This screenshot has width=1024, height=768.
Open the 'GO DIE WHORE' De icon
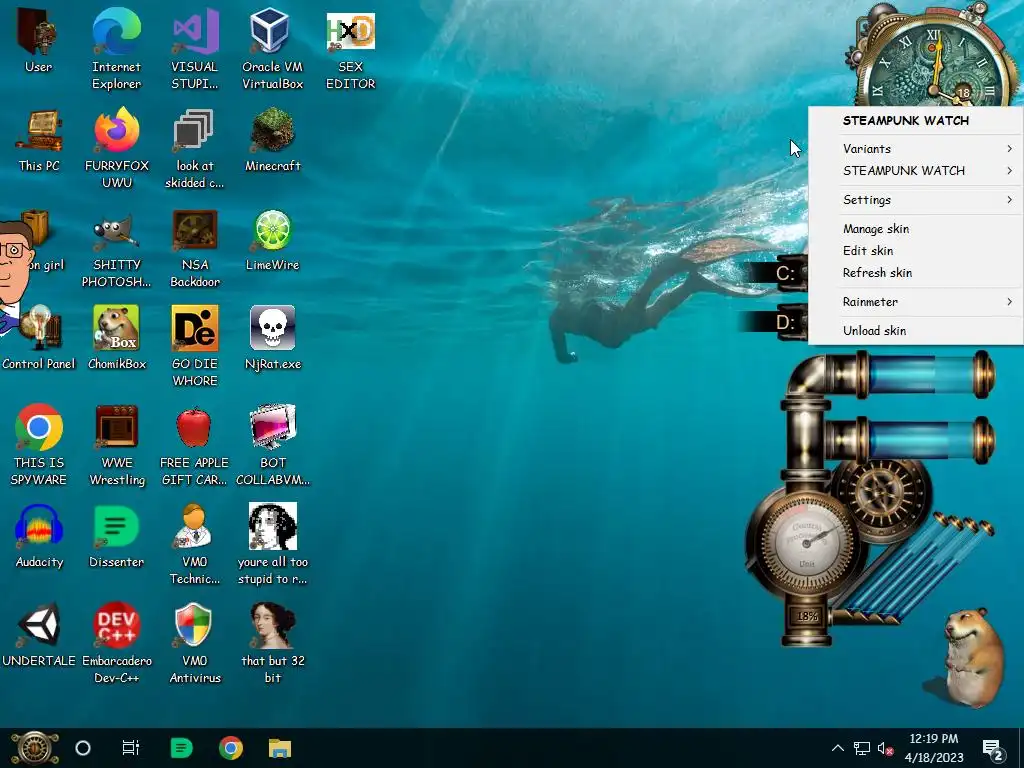click(195, 328)
